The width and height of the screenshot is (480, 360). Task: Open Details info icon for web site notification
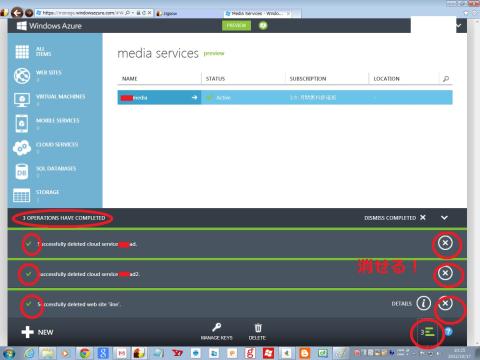(424, 303)
